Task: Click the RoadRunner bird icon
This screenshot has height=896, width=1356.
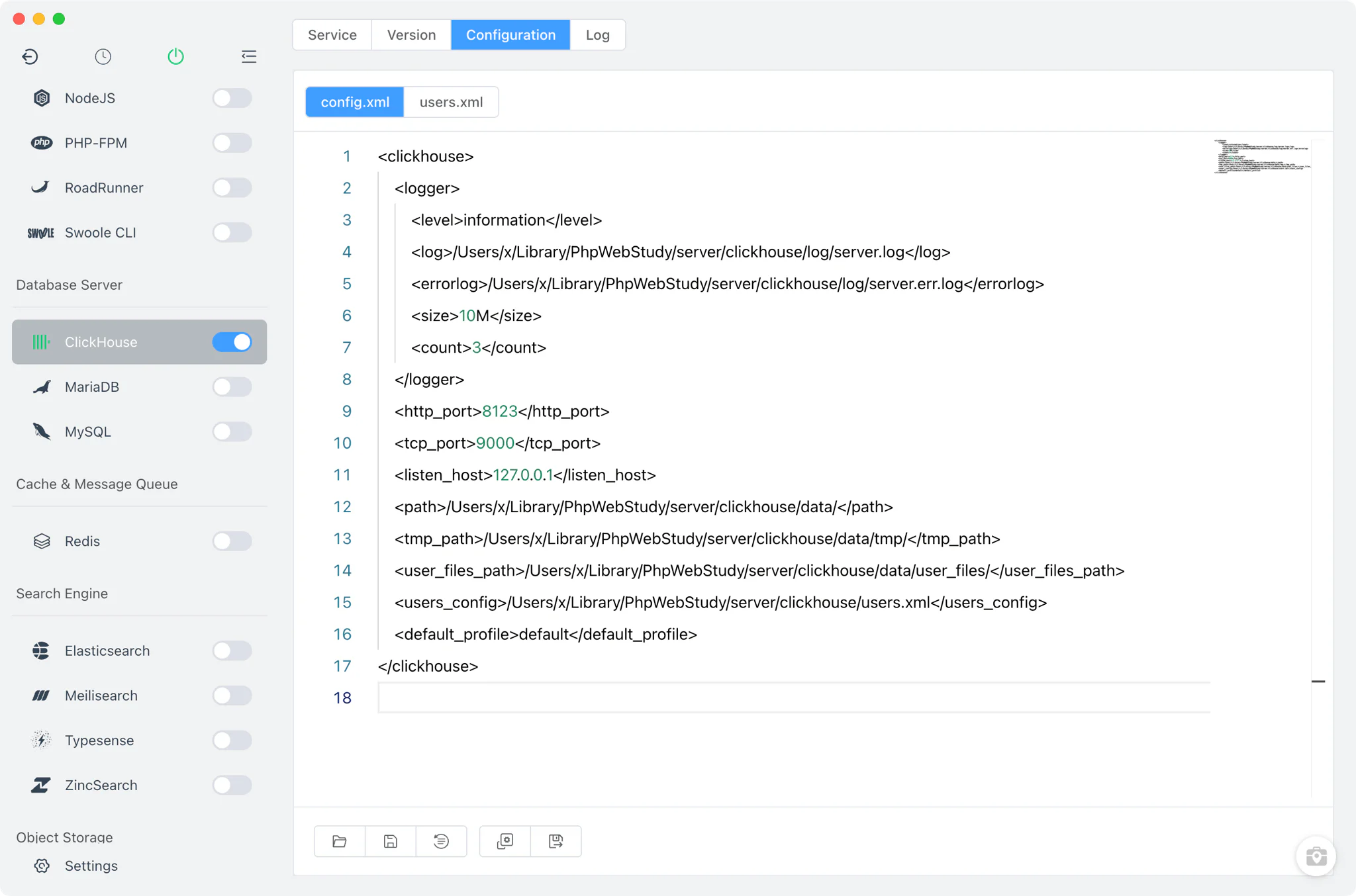Action: (40, 187)
